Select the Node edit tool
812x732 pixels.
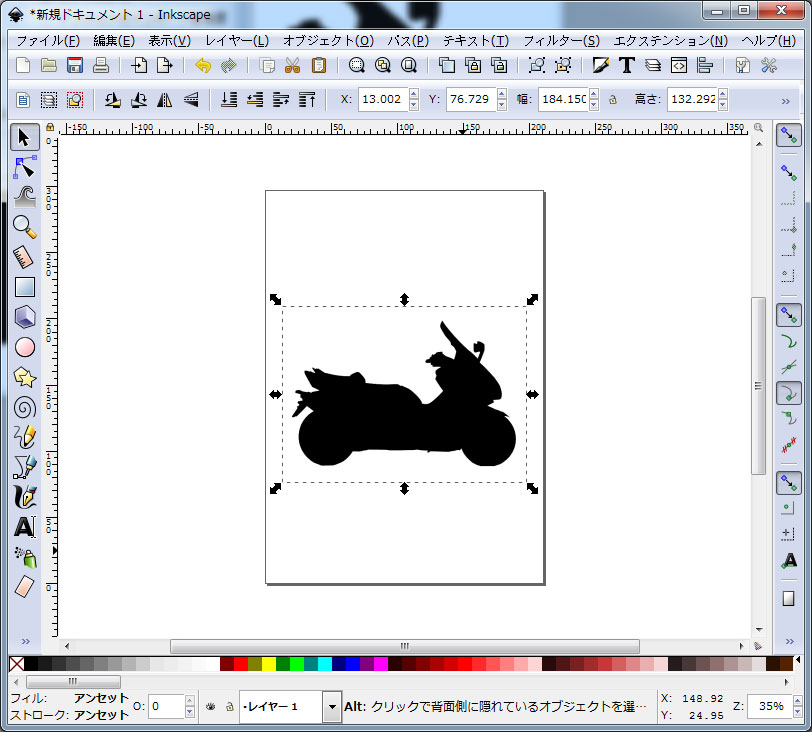pyautogui.click(x=25, y=166)
